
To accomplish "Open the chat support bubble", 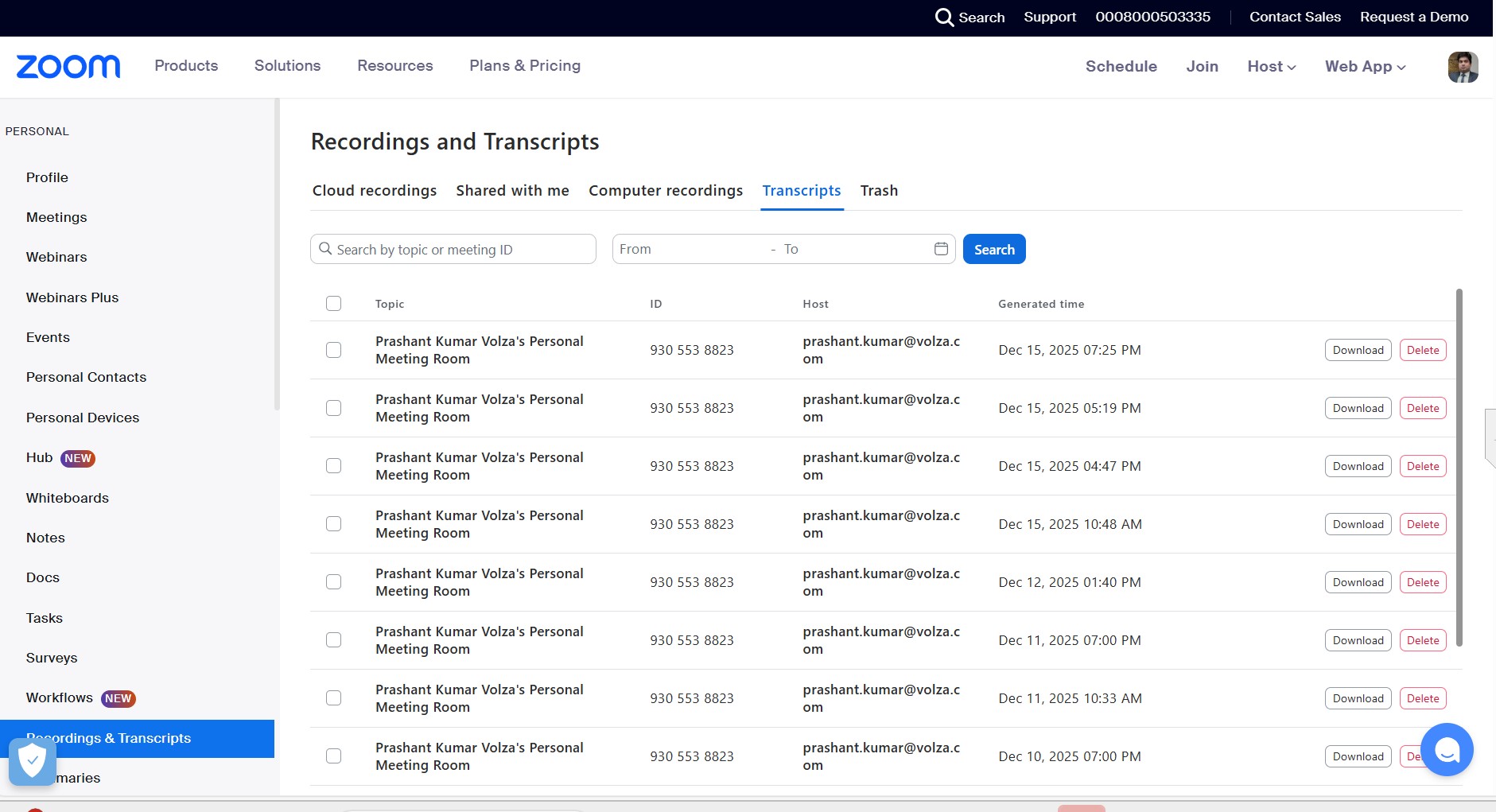I will click(1447, 749).
